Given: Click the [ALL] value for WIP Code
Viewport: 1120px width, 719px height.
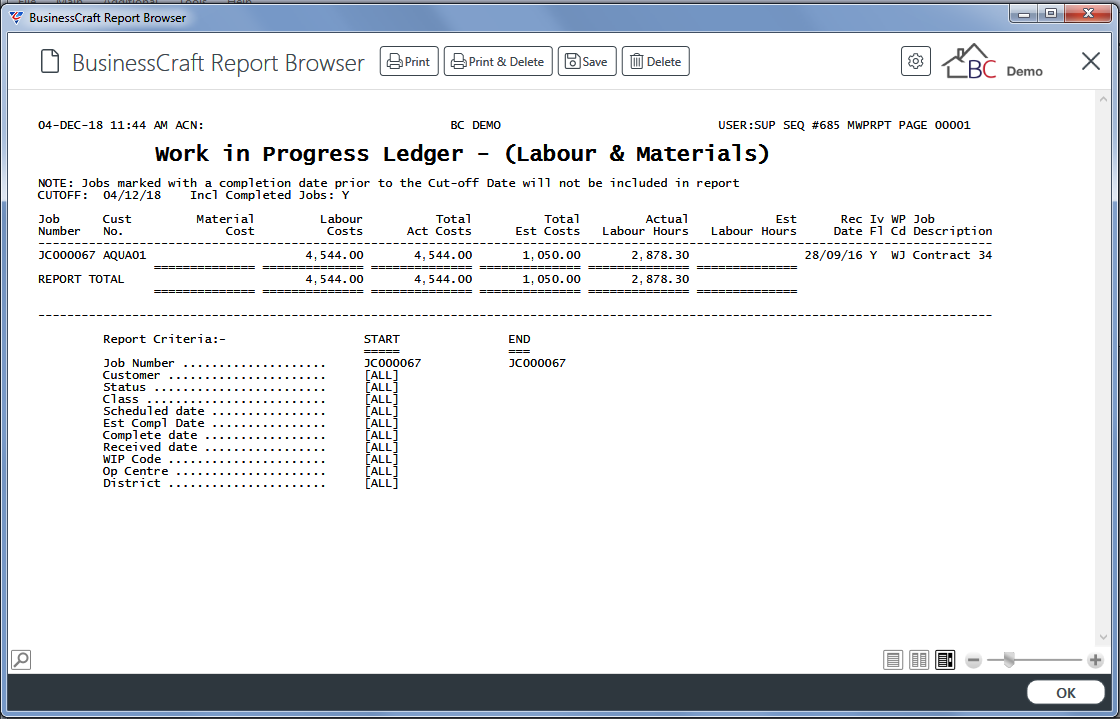Looking at the screenshot, I should pyautogui.click(x=381, y=459).
